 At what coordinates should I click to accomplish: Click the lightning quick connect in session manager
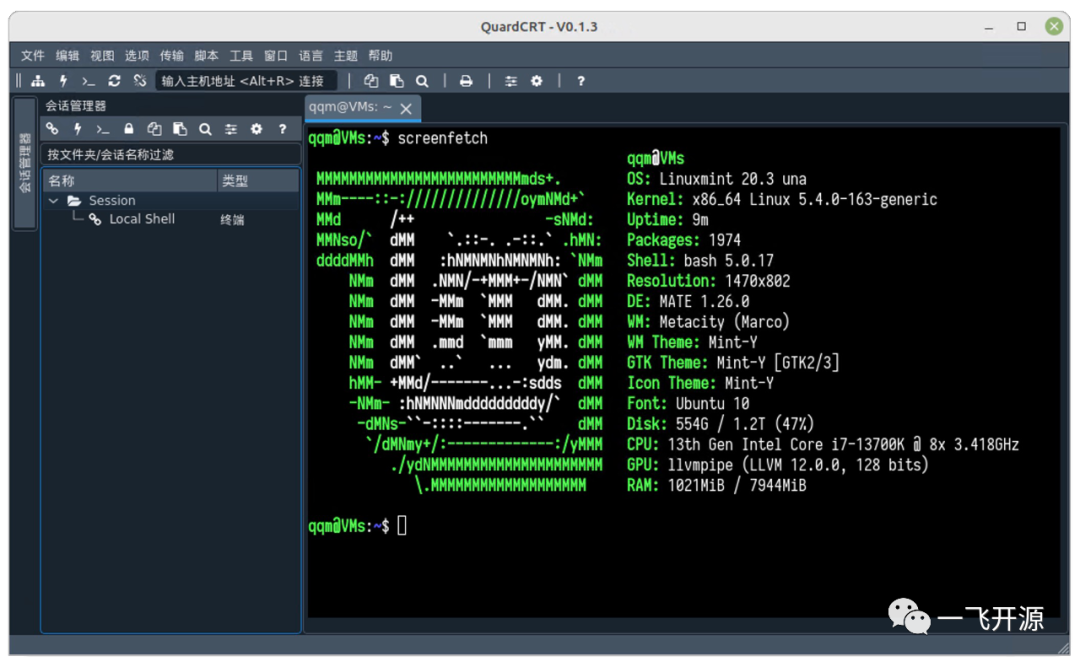(x=78, y=129)
